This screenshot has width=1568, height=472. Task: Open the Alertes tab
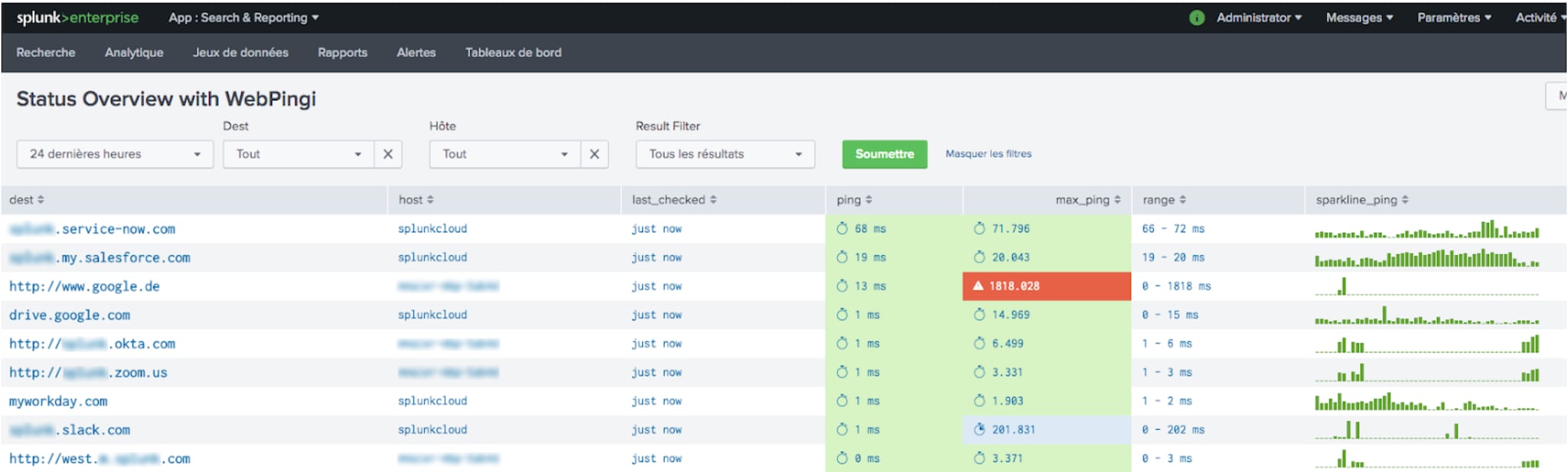416,53
